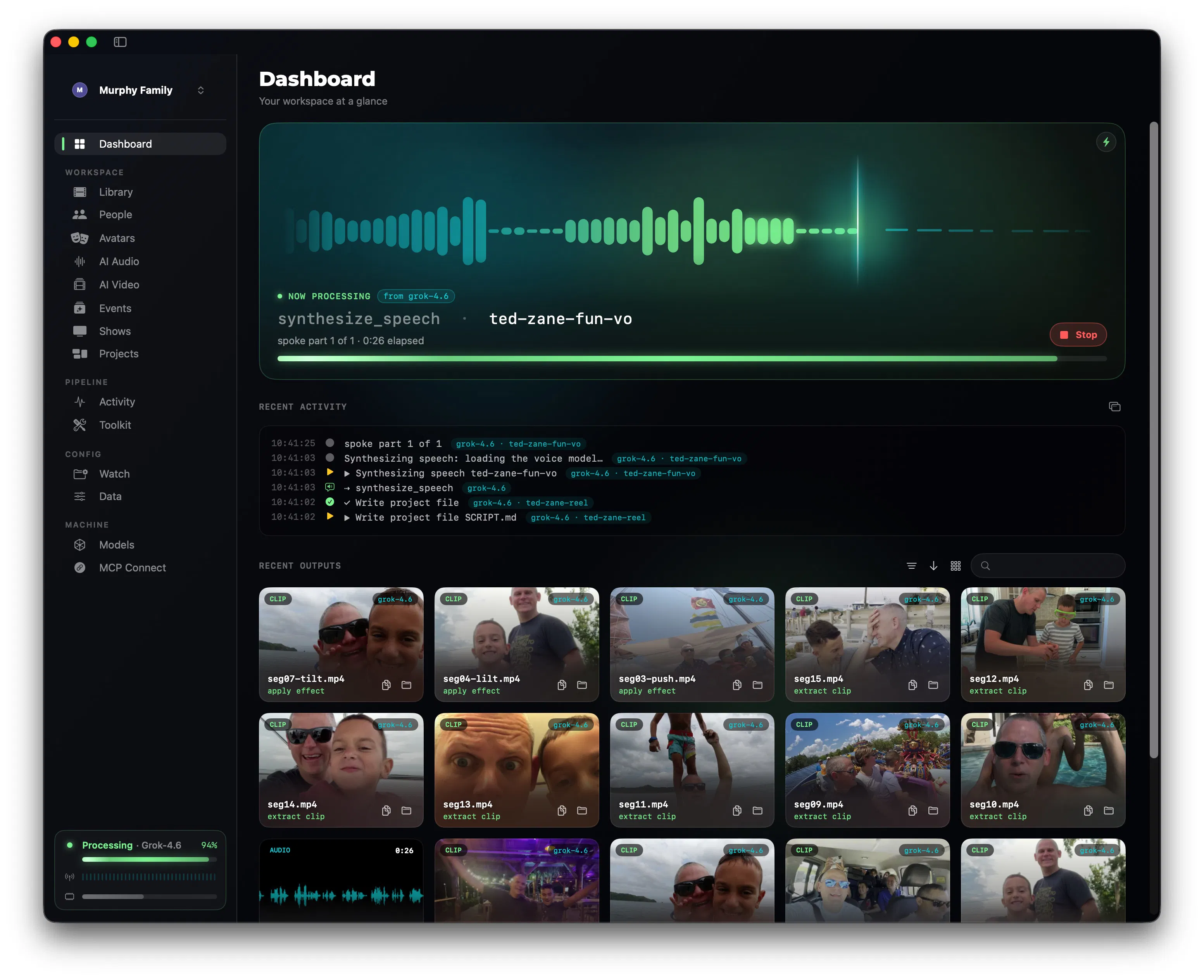
Task: Click the Data sliders icon
Action: [79, 496]
